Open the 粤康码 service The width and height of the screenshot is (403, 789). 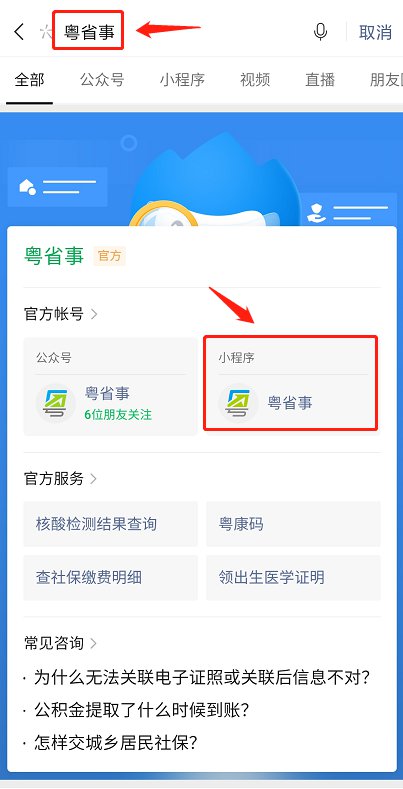[x=293, y=524]
